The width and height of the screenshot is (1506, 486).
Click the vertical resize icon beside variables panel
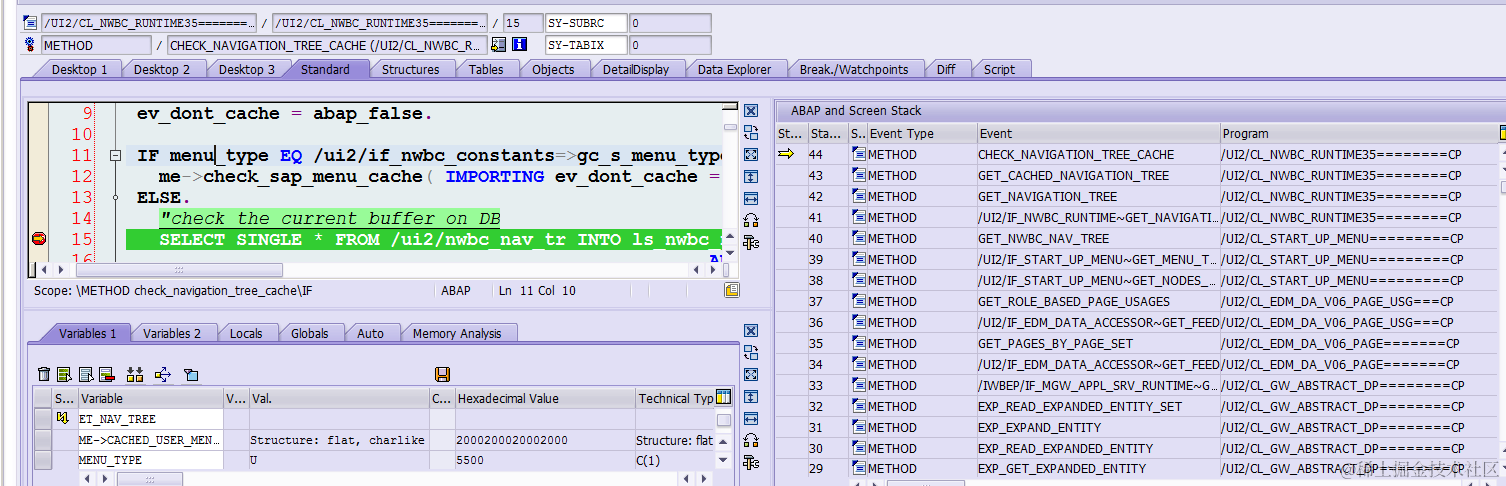(x=751, y=397)
